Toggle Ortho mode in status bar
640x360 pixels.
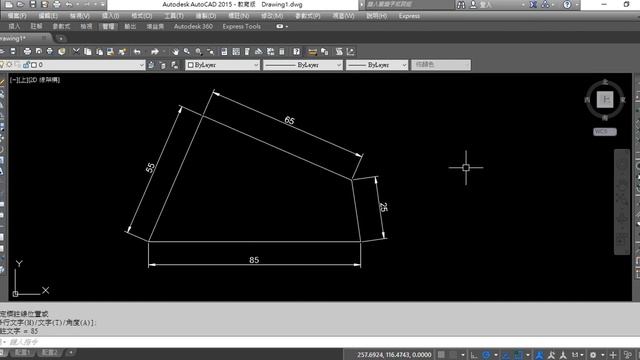(x=474, y=355)
